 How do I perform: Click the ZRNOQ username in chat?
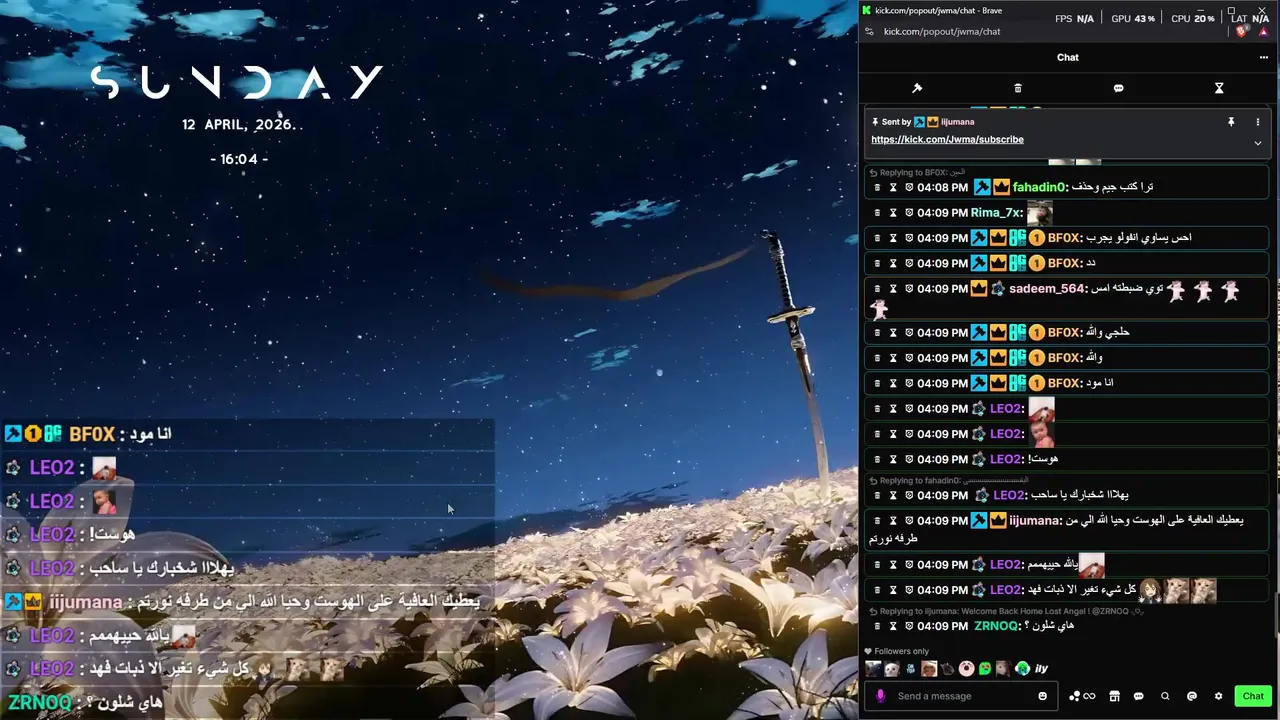(x=998, y=626)
